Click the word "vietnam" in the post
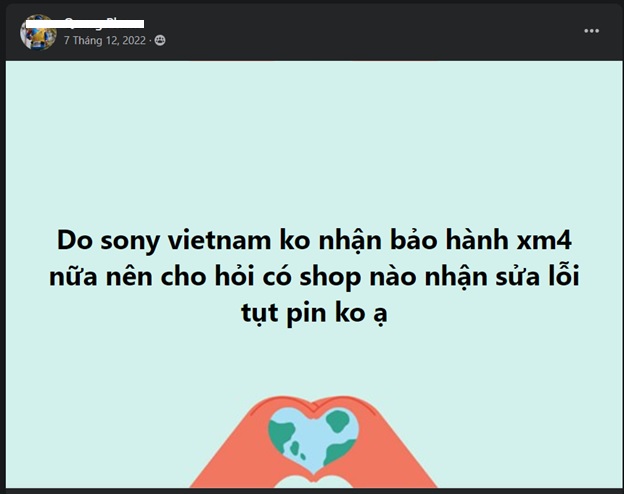Viewport: 624px width, 494px height. [219, 240]
